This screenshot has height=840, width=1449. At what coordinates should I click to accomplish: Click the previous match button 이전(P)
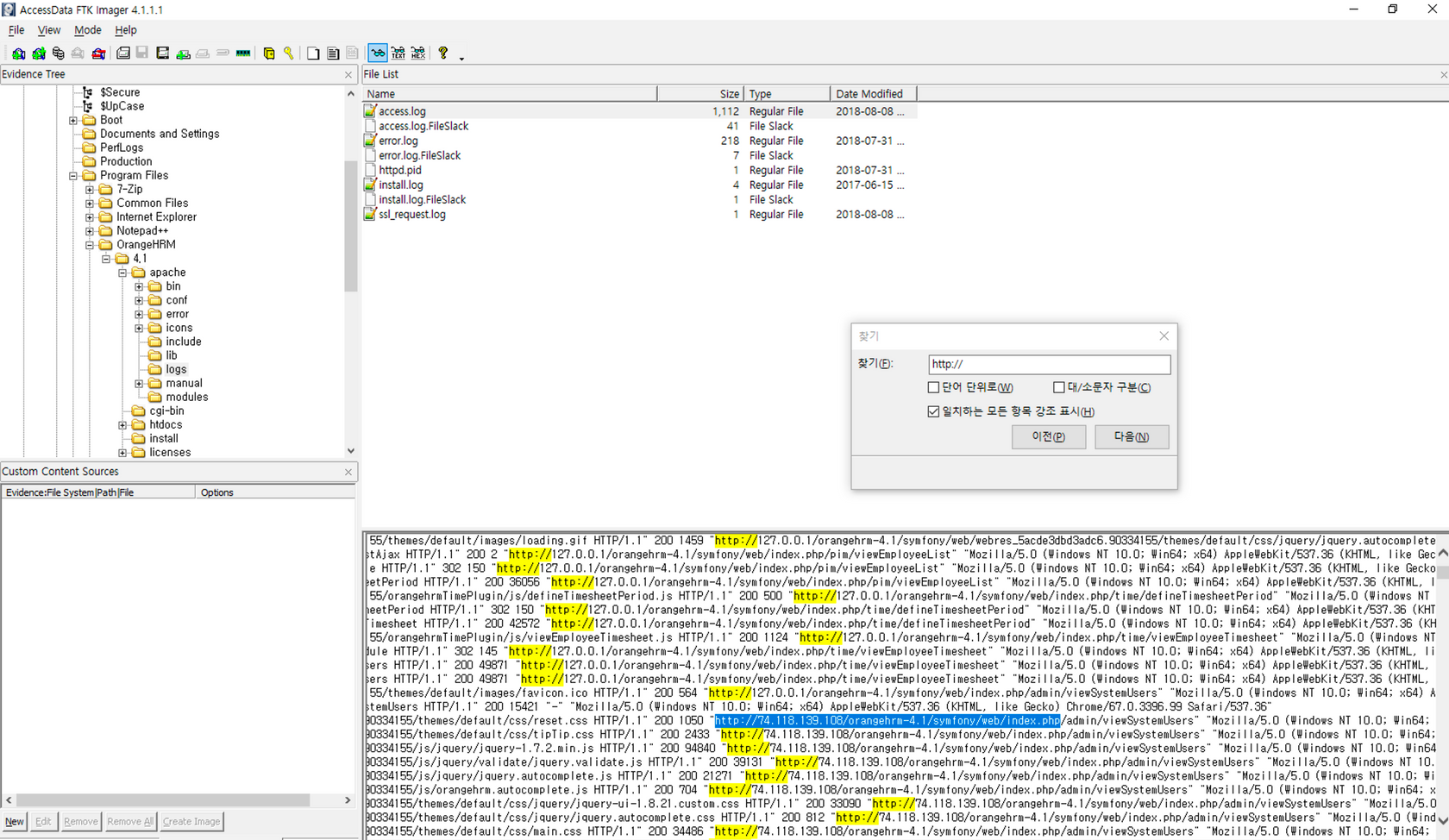(x=1048, y=436)
